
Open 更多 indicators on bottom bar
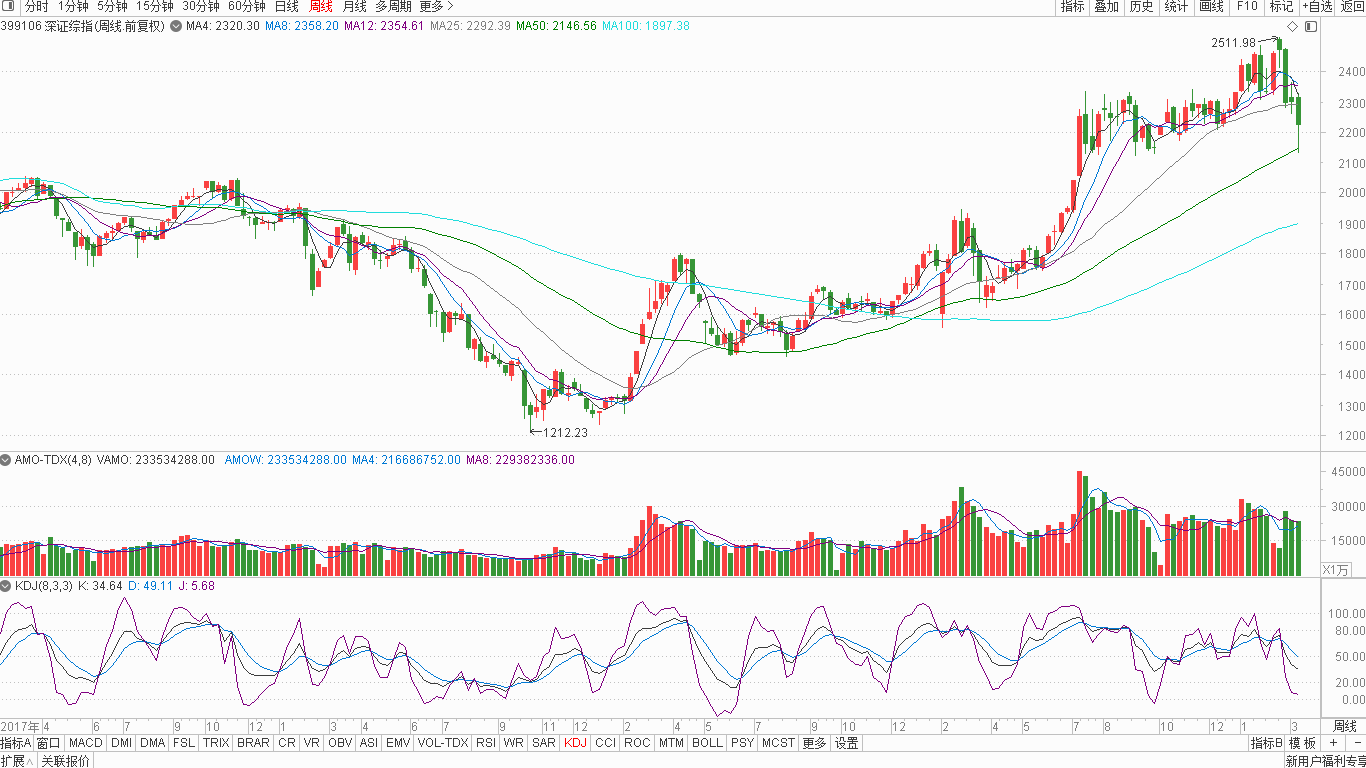[814, 743]
